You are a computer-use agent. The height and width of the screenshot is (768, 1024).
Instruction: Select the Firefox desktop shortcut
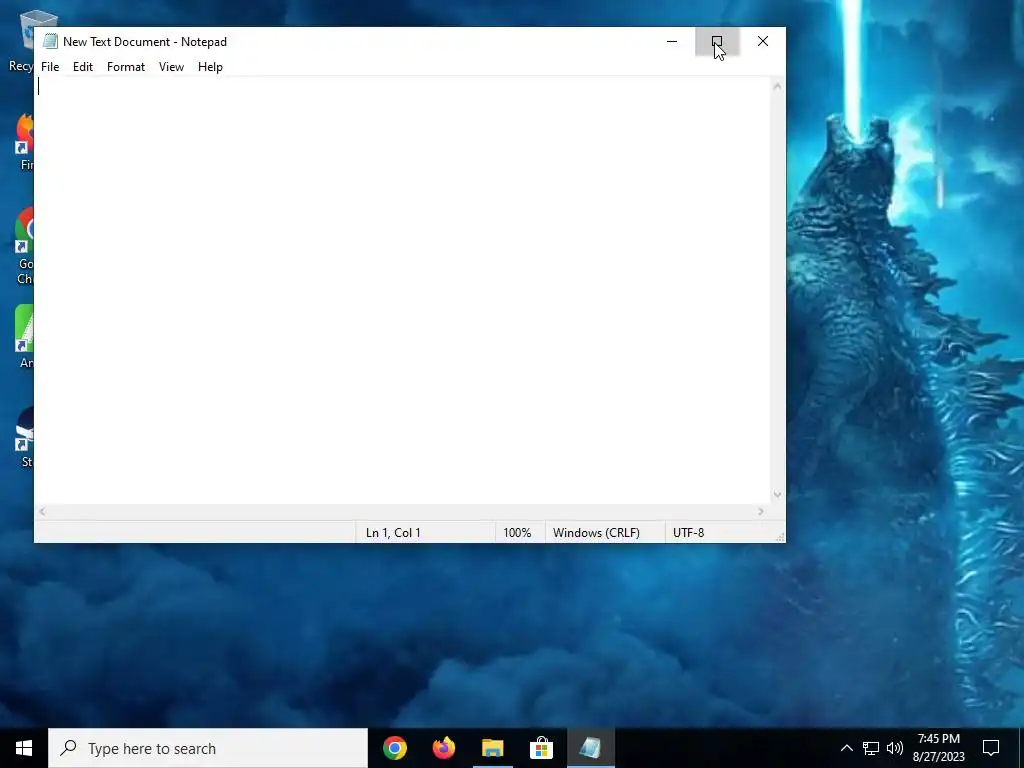point(25,142)
